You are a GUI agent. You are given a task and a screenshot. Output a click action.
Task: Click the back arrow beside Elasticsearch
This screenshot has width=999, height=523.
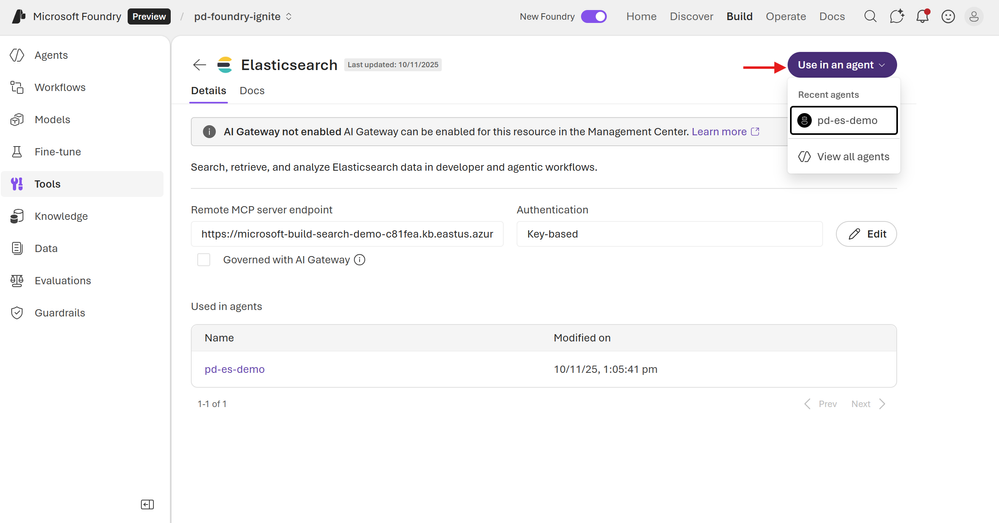click(199, 65)
